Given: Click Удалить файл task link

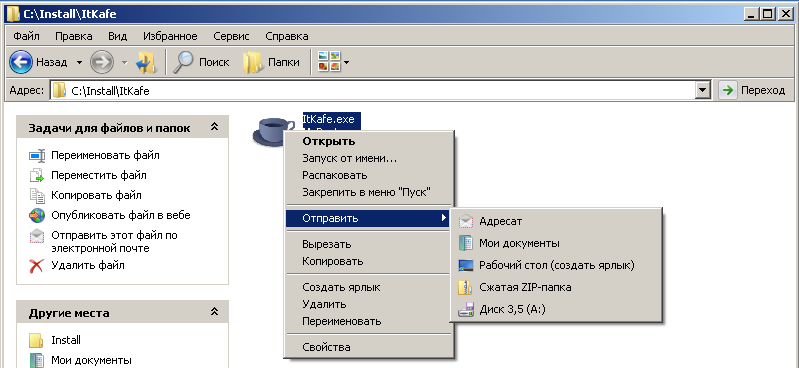Looking at the screenshot, I should [88, 265].
